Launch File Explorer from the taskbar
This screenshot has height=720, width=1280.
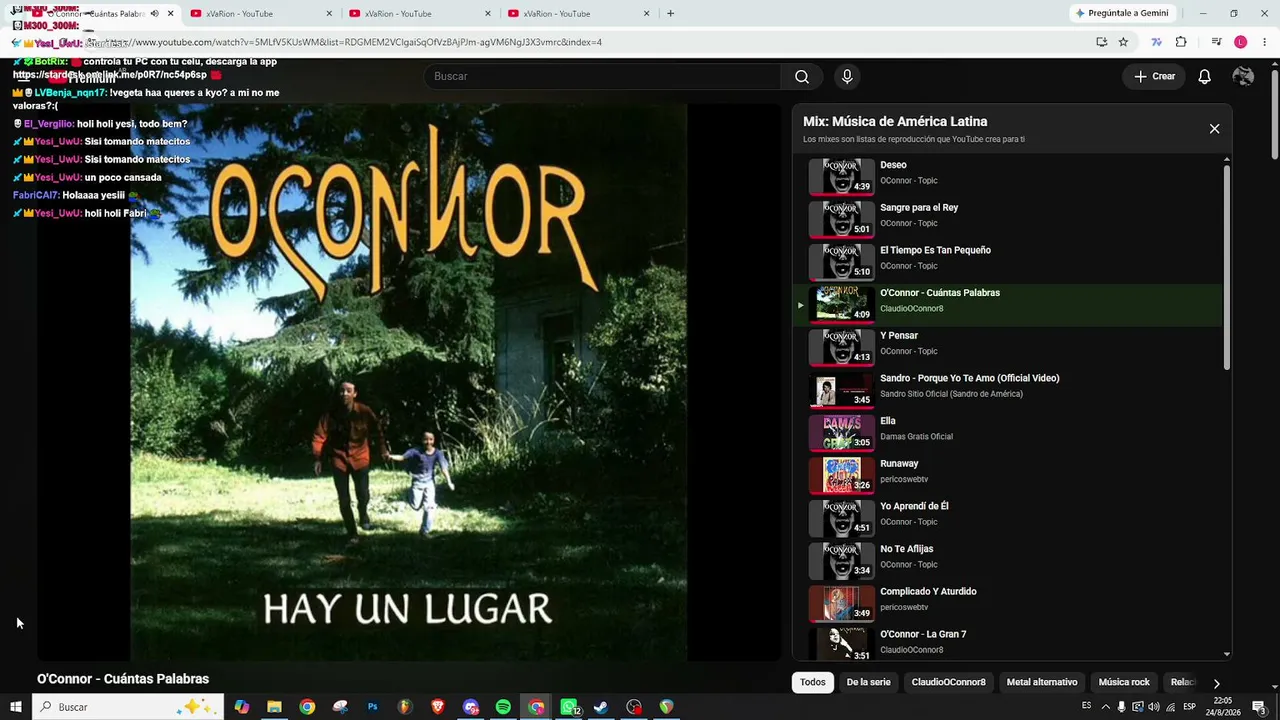coord(274,707)
